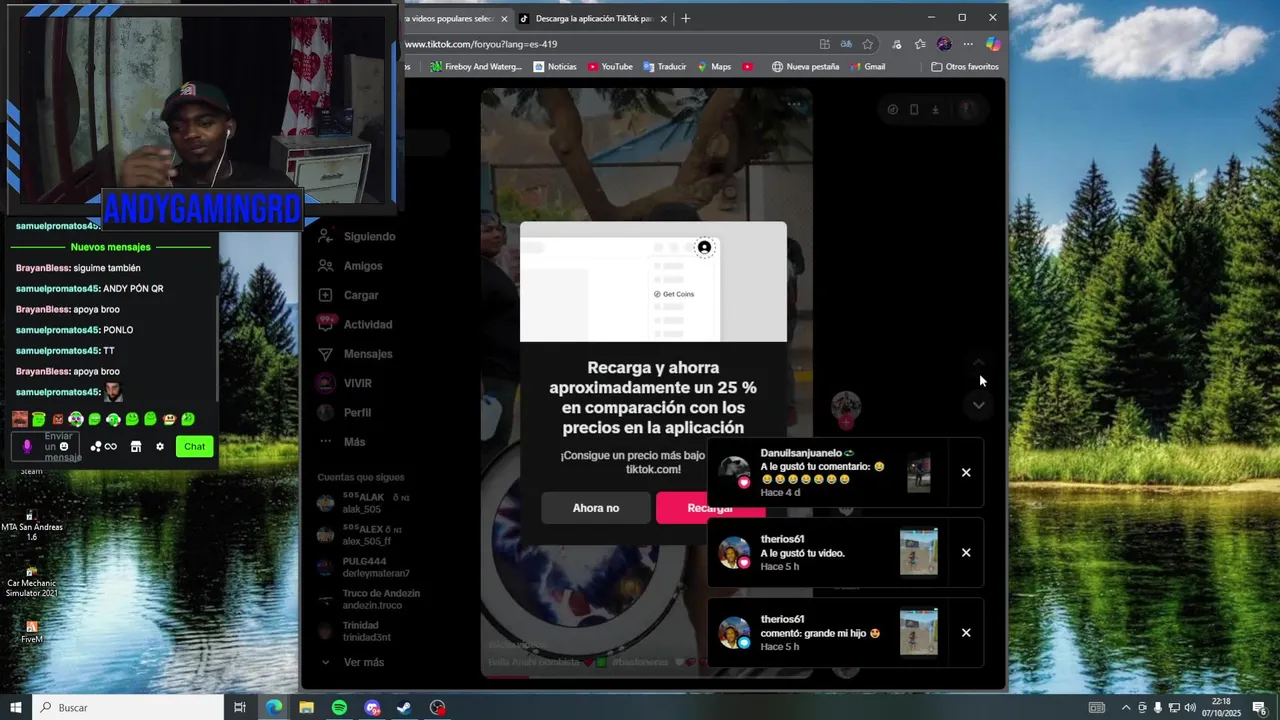Open followed account PULG444 derleymateran7

(364, 567)
